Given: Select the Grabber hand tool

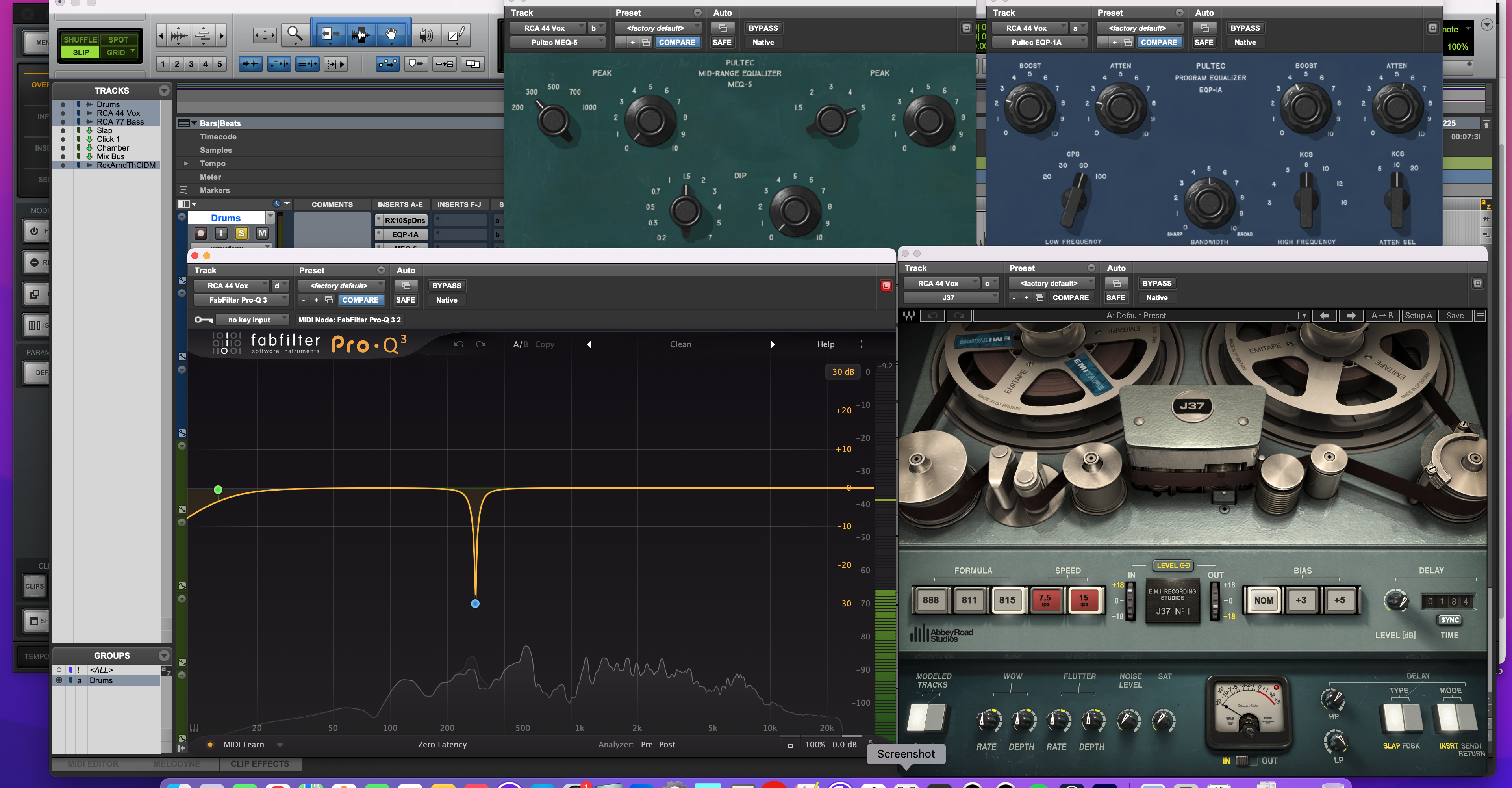Looking at the screenshot, I should pyautogui.click(x=391, y=35).
